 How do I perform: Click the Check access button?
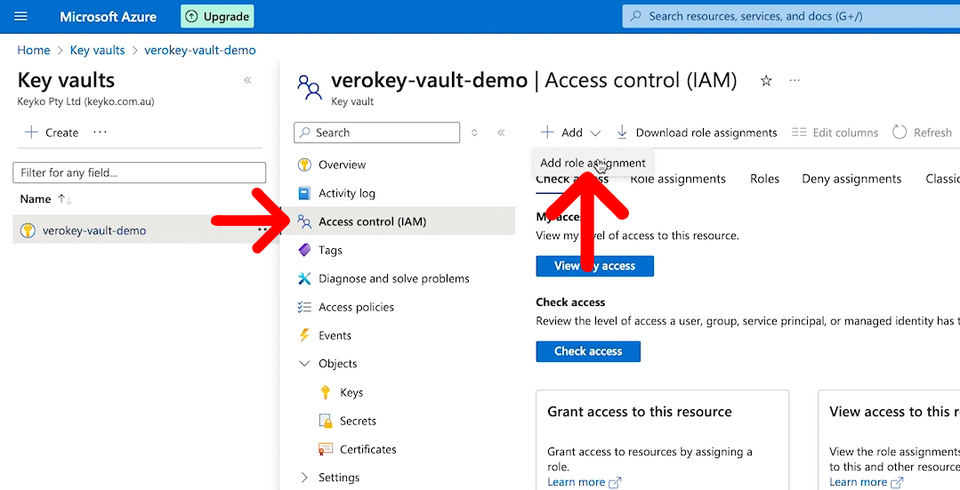tap(588, 351)
